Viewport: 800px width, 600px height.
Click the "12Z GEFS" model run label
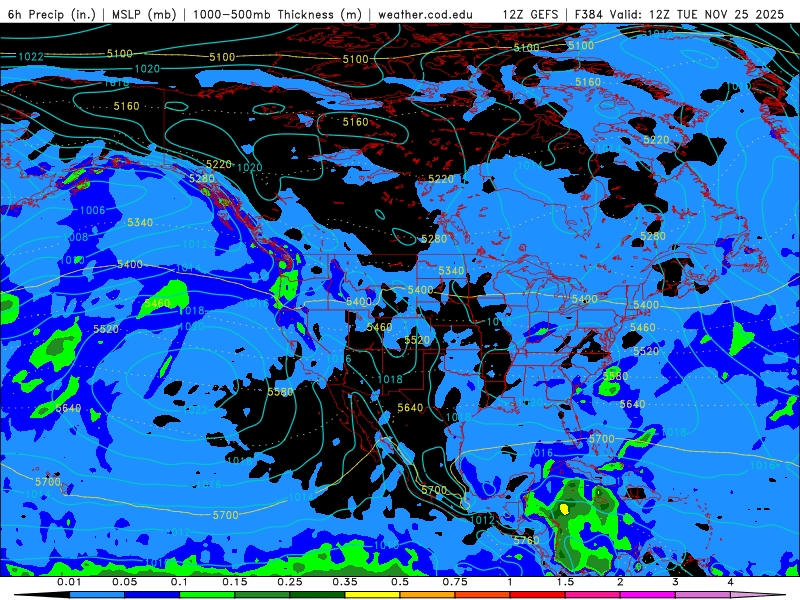[531, 14]
